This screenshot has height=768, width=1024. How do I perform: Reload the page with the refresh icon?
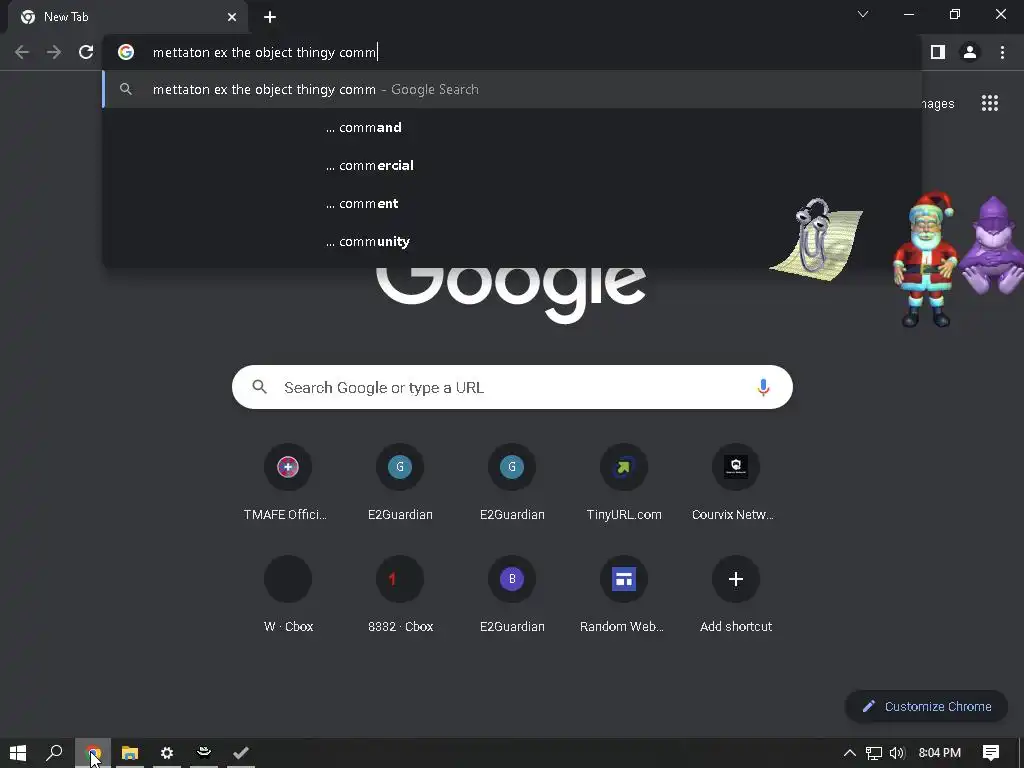pos(86,52)
